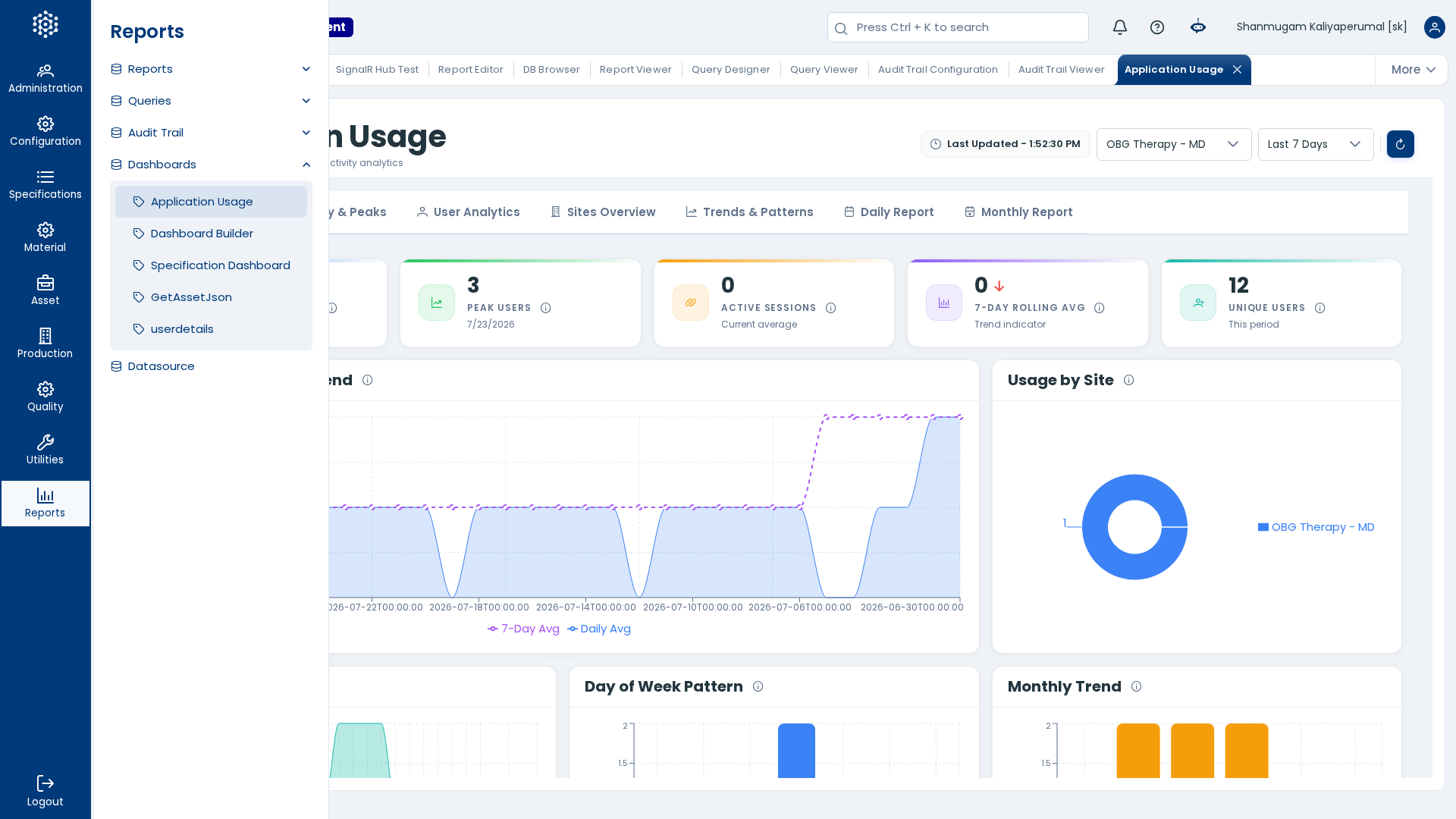The width and height of the screenshot is (1456, 819).
Task: Open the user profile avatar icon
Action: 1434,27
